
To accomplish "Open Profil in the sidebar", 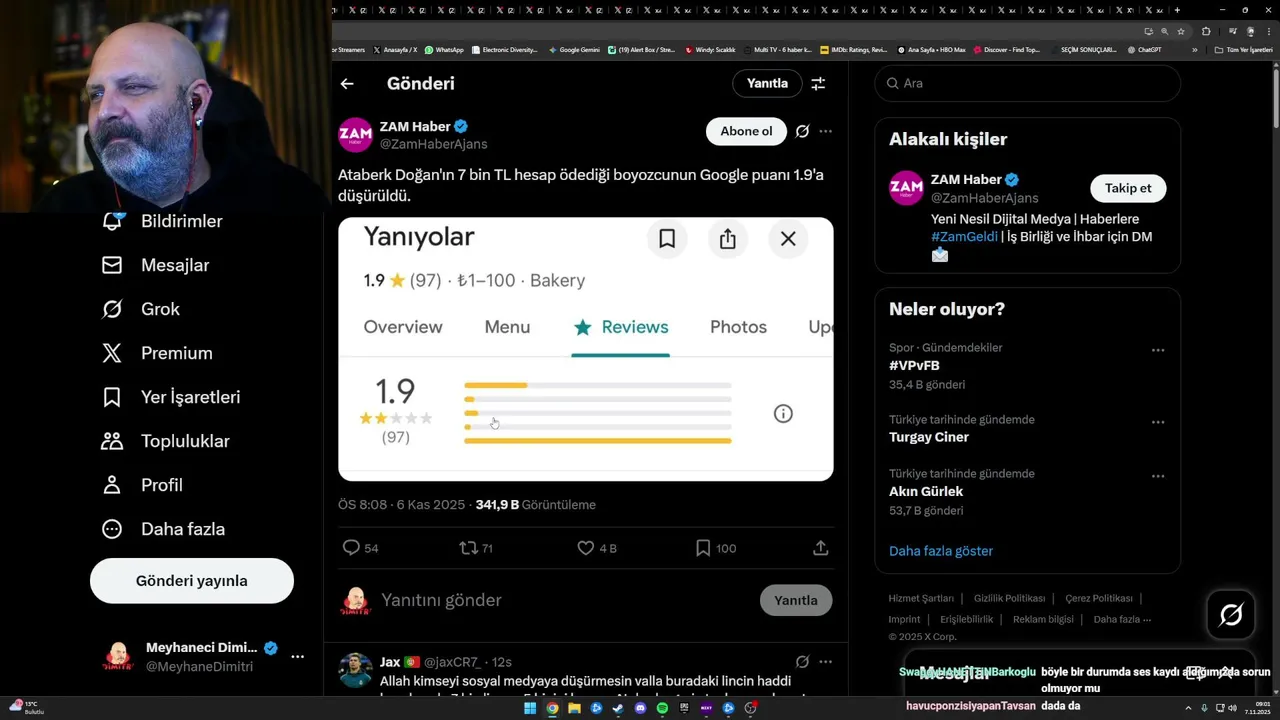I will pyautogui.click(x=142, y=485).
